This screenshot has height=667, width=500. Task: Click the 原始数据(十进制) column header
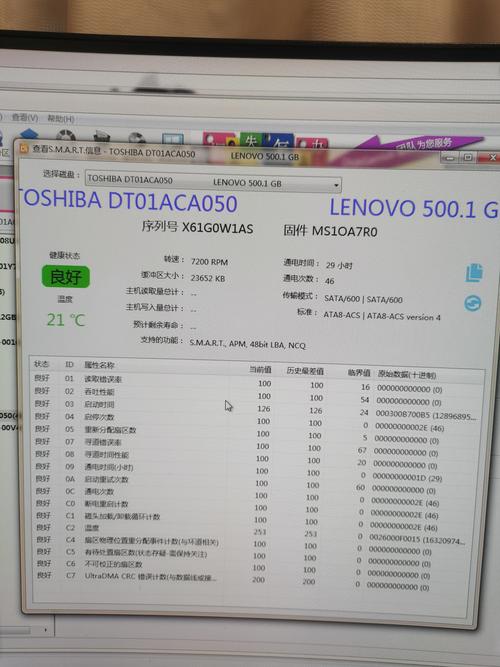point(407,375)
